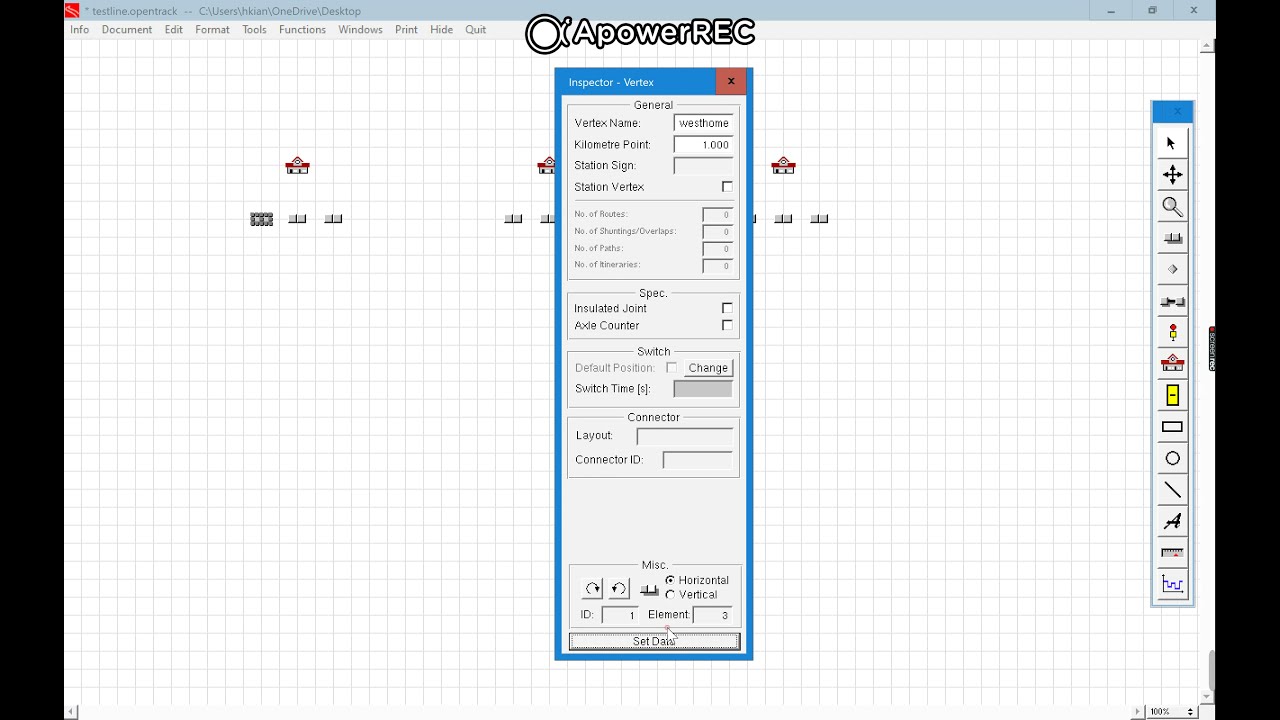Click the Connector Layout input field
The height and width of the screenshot is (720, 1280).
point(685,436)
